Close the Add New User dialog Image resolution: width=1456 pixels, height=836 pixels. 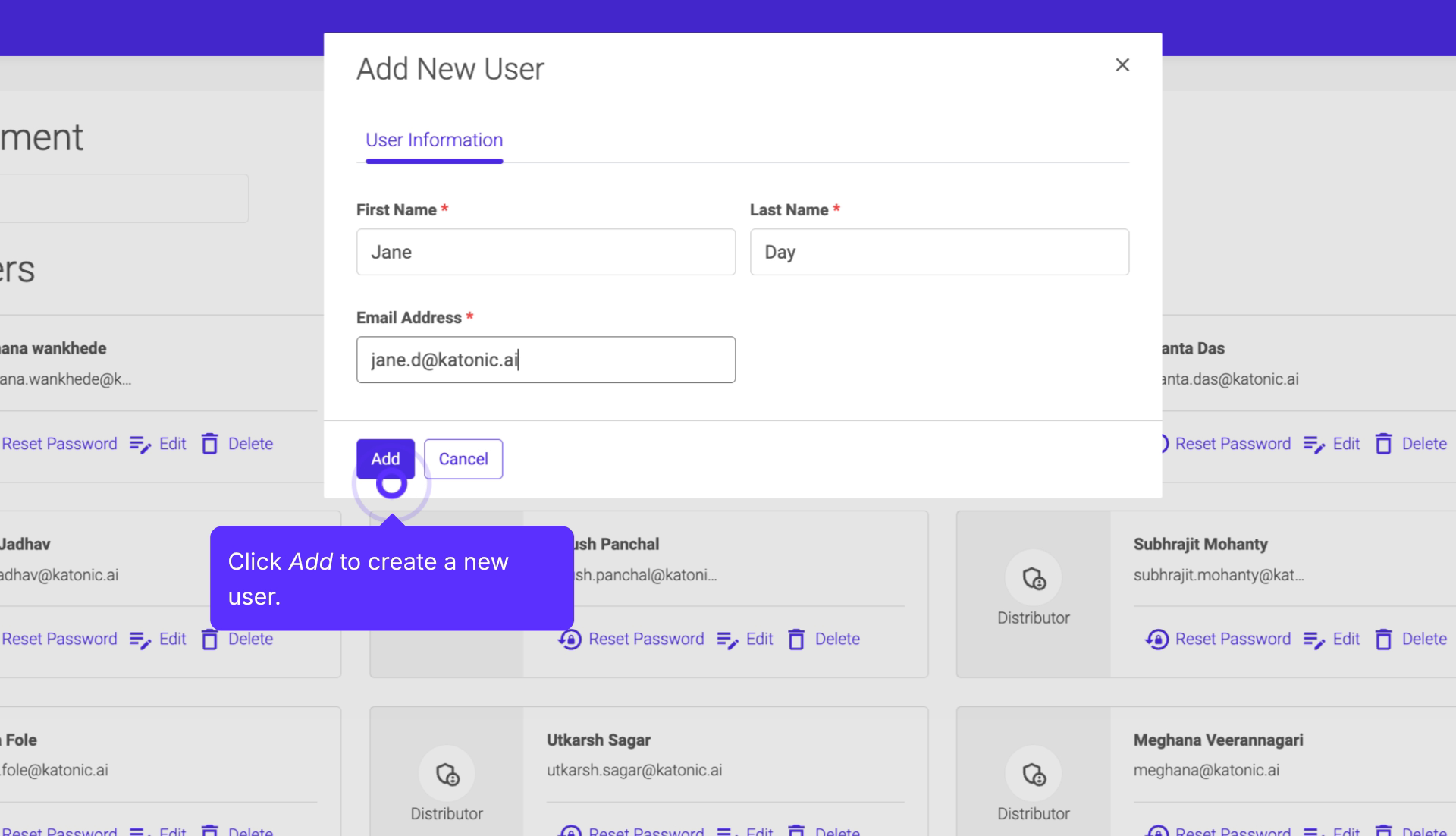pos(1122,64)
